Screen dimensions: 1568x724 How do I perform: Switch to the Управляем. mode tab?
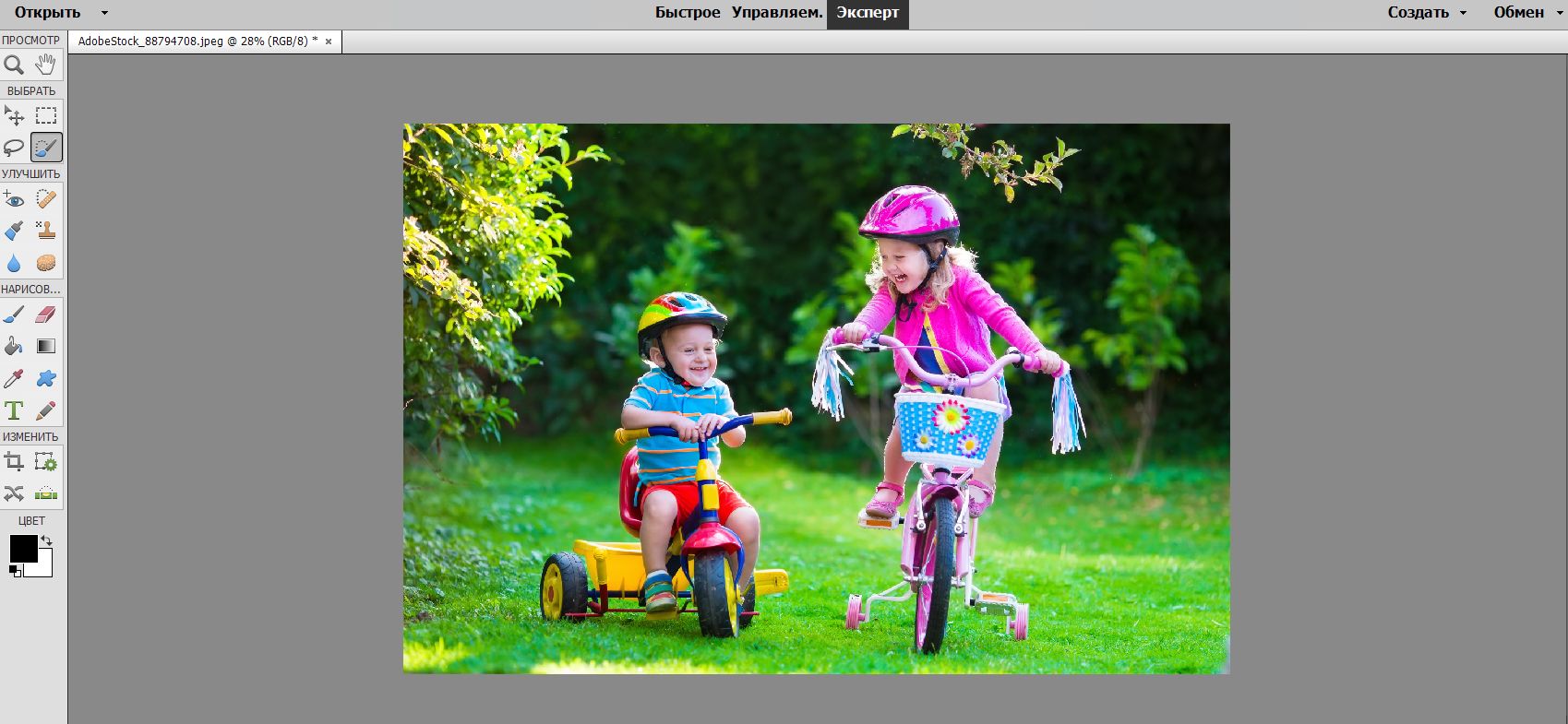tap(777, 13)
